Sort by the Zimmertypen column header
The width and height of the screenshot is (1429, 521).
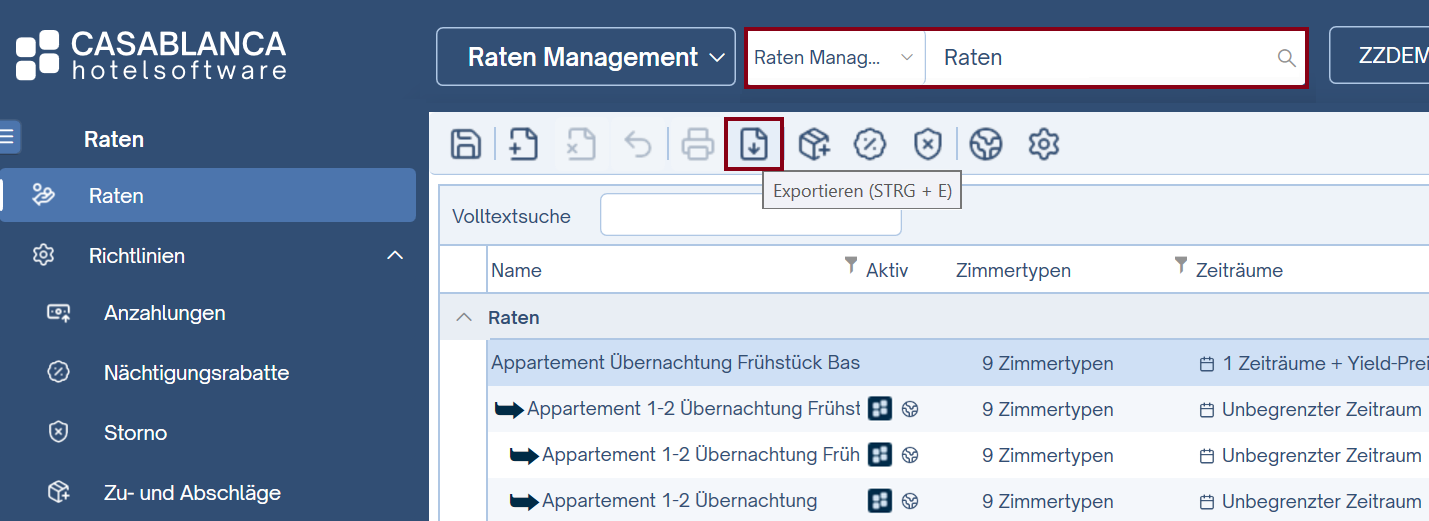click(1013, 270)
